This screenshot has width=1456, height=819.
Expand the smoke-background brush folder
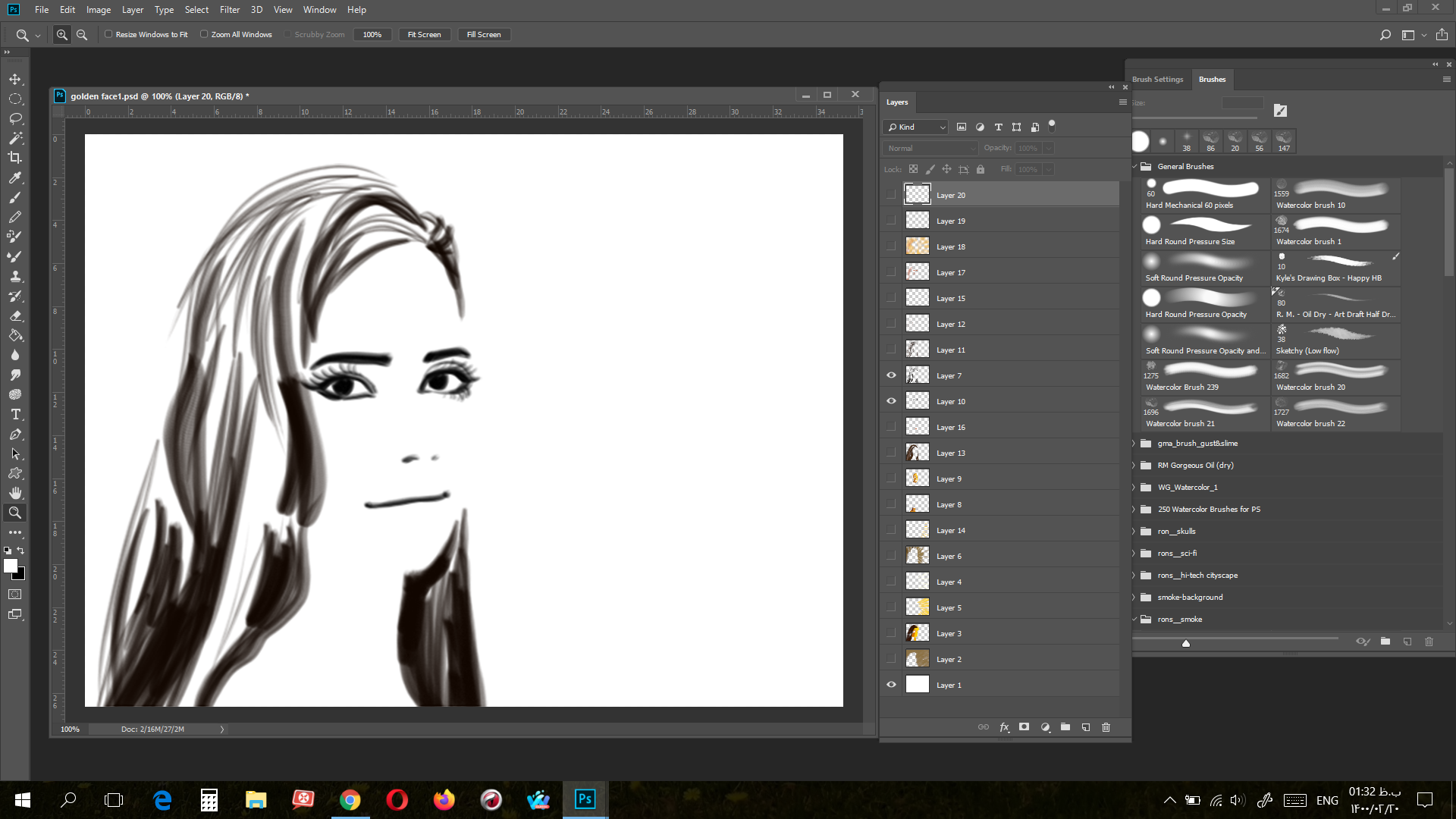(x=1135, y=598)
